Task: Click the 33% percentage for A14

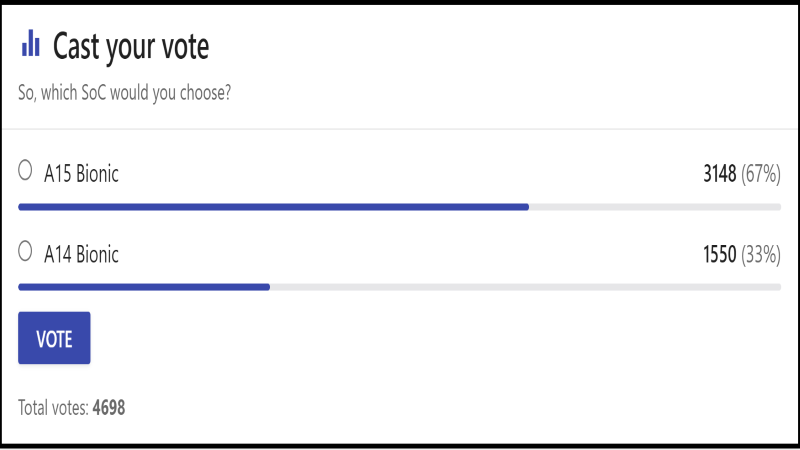Action: coord(760,255)
